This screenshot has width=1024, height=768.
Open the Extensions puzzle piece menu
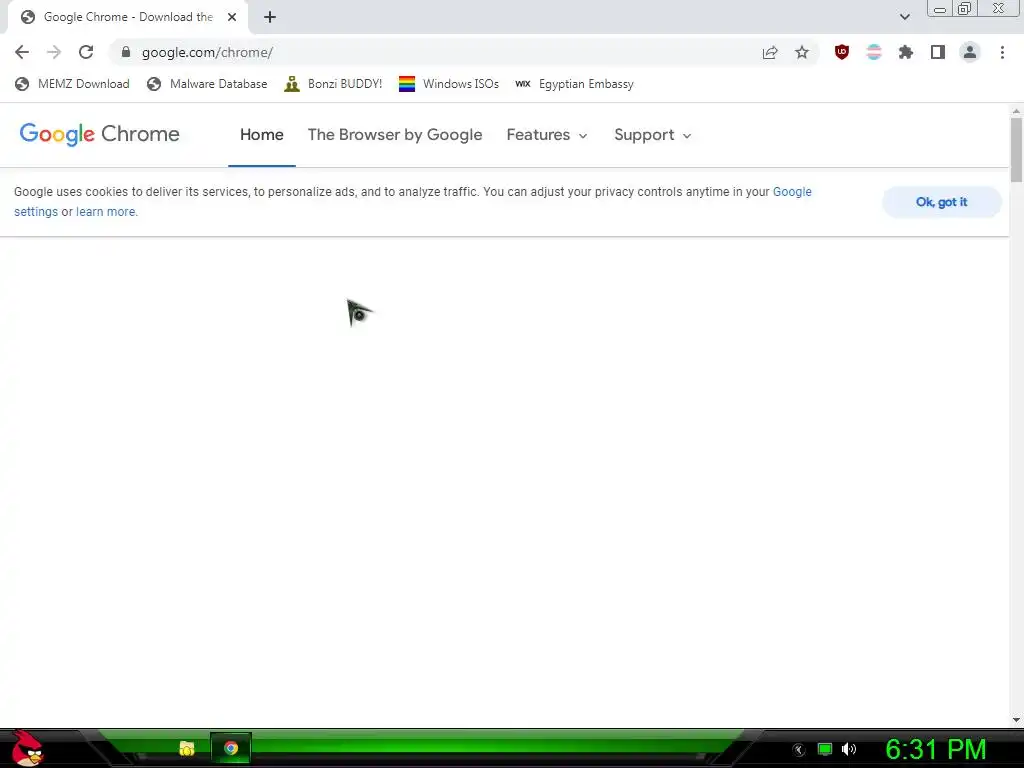coord(906,52)
